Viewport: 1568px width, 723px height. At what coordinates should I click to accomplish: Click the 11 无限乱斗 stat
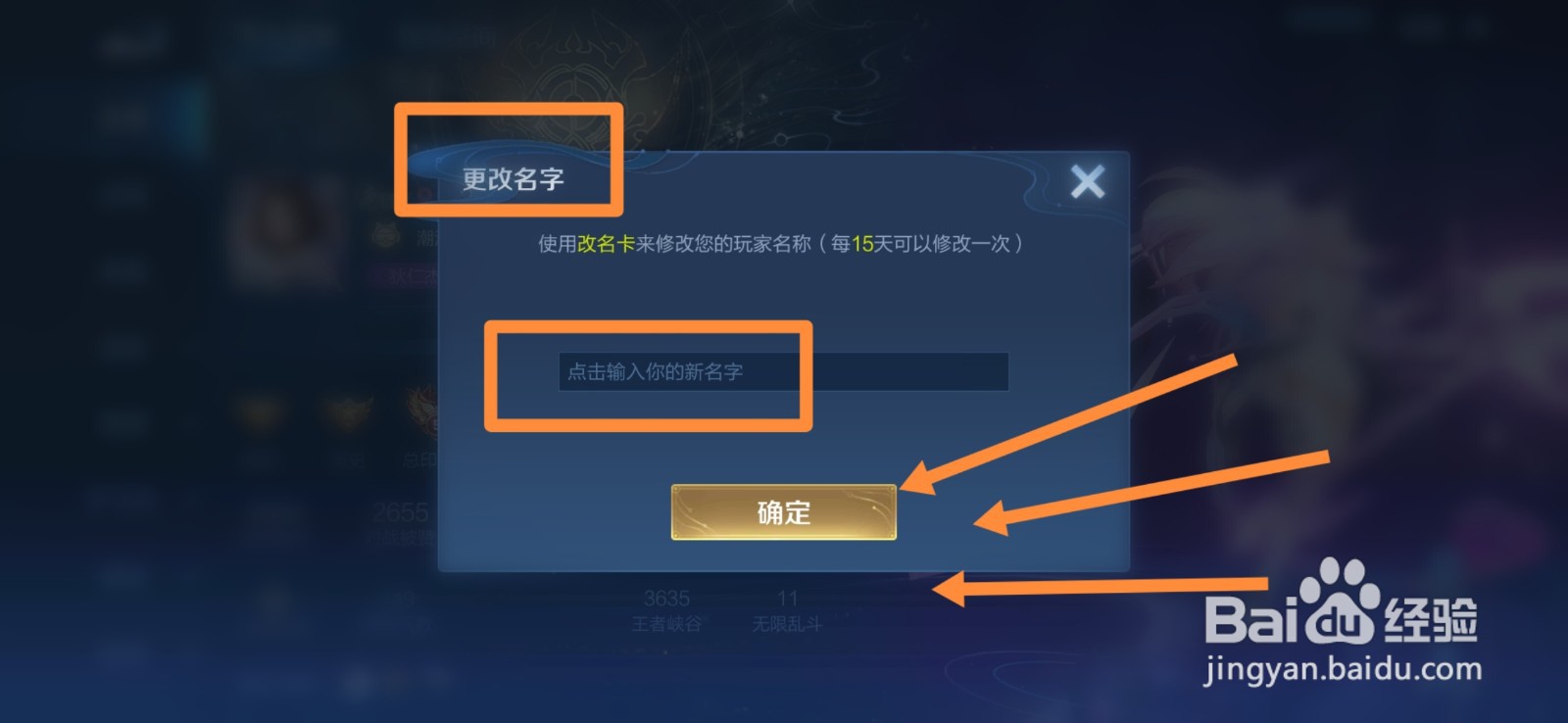[x=787, y=609]
